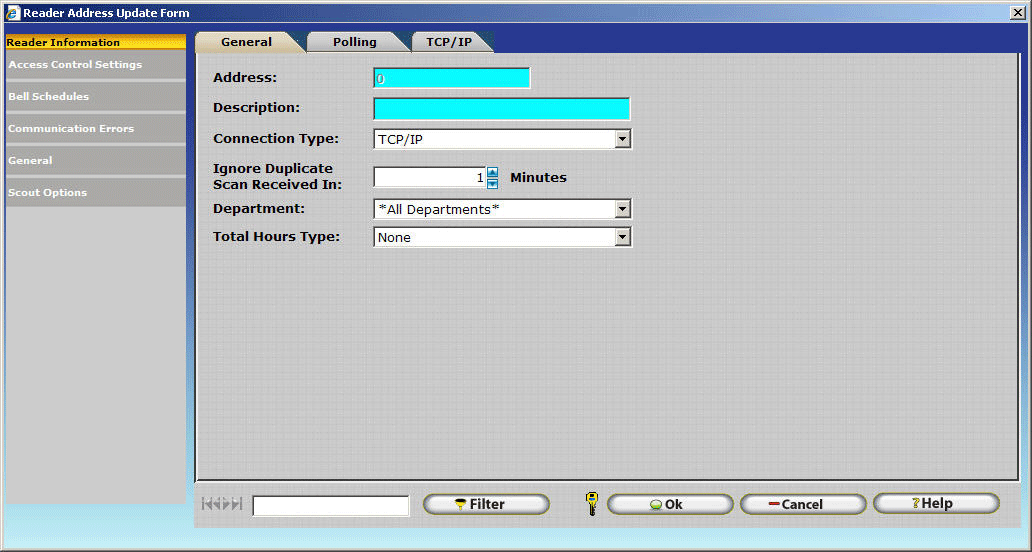Switch to the TCP/IP tab
Image resolution: width=1032 pixels, height=552 pixels.
(x=449, y=42)
